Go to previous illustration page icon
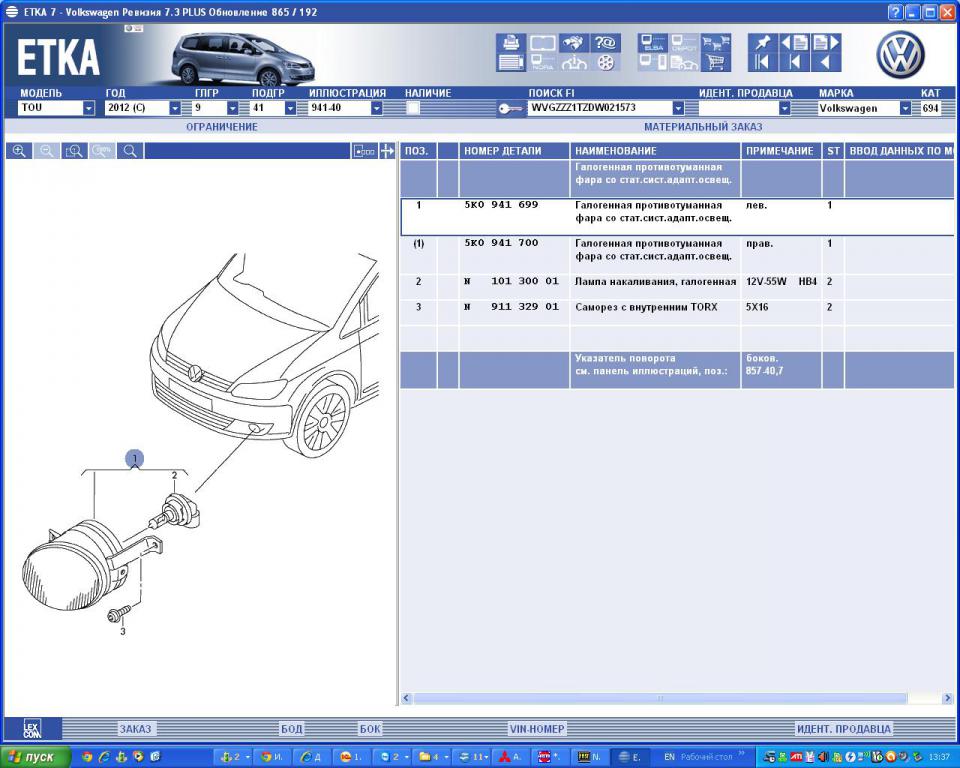The height and width of the screenshot is (768, 960). click(x=794, y=43)
